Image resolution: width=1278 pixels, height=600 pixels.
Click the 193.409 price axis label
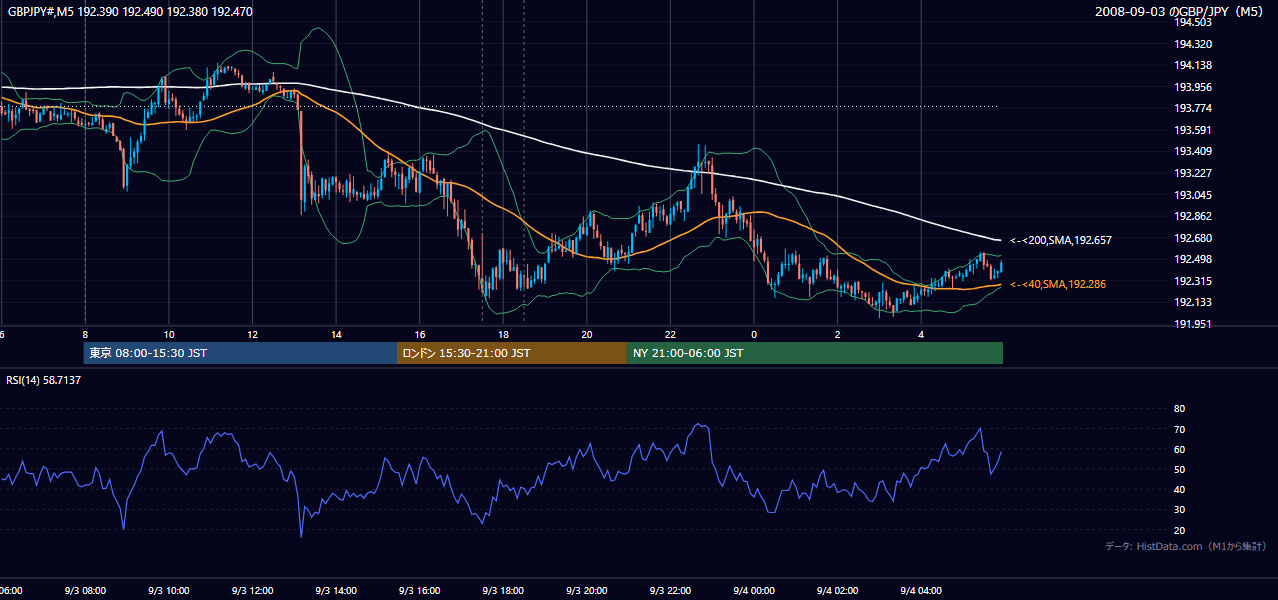(x=1192, y=152)
